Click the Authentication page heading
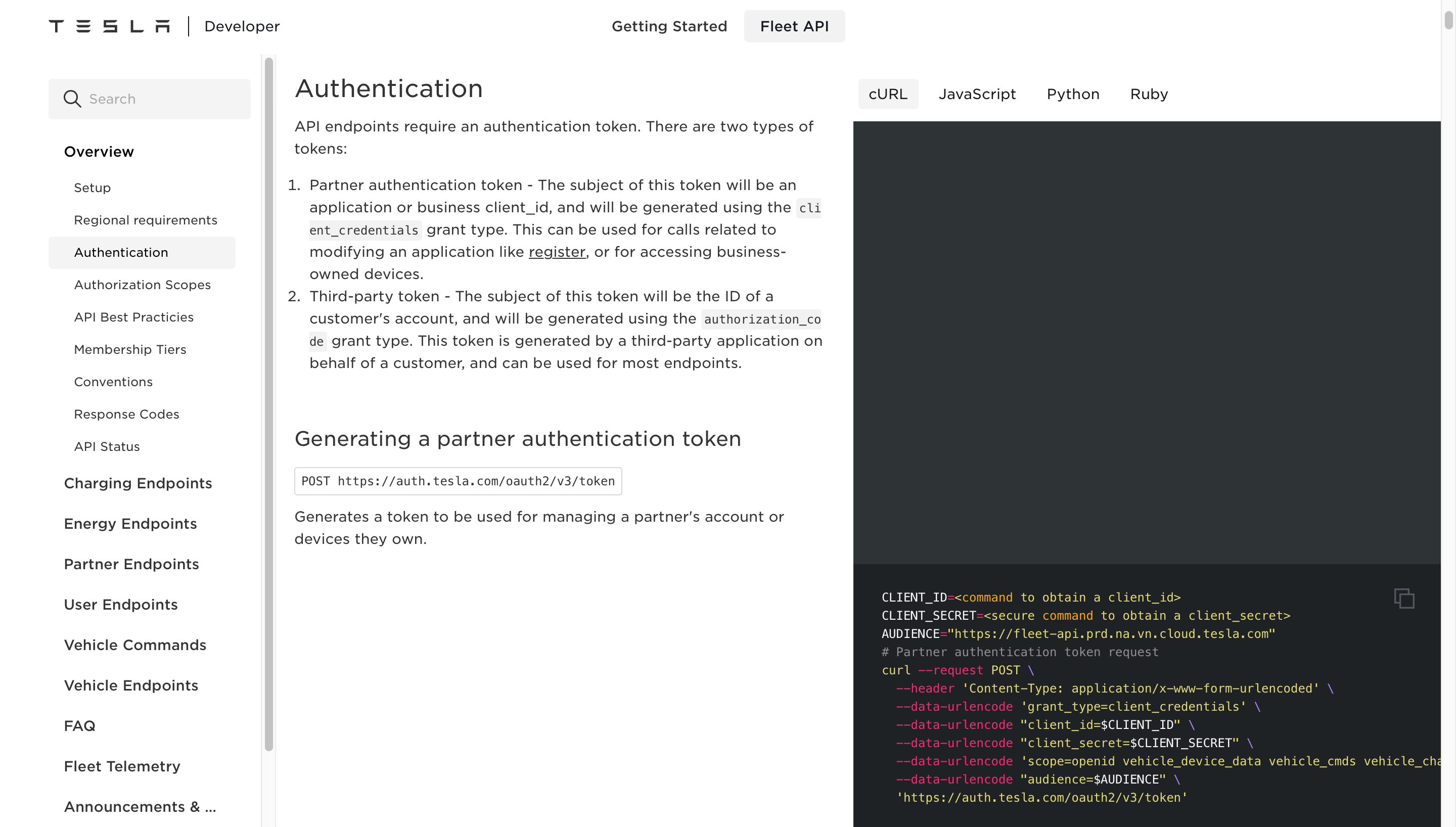 [x=388, y=88]
